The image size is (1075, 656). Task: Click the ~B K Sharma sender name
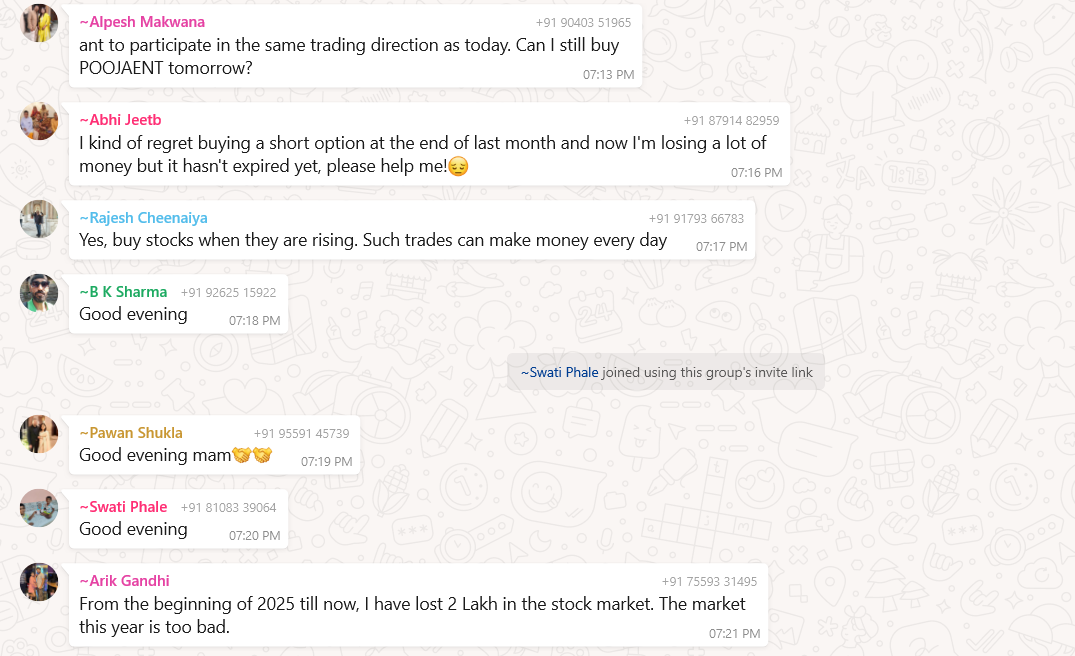(x=123, y=292)
